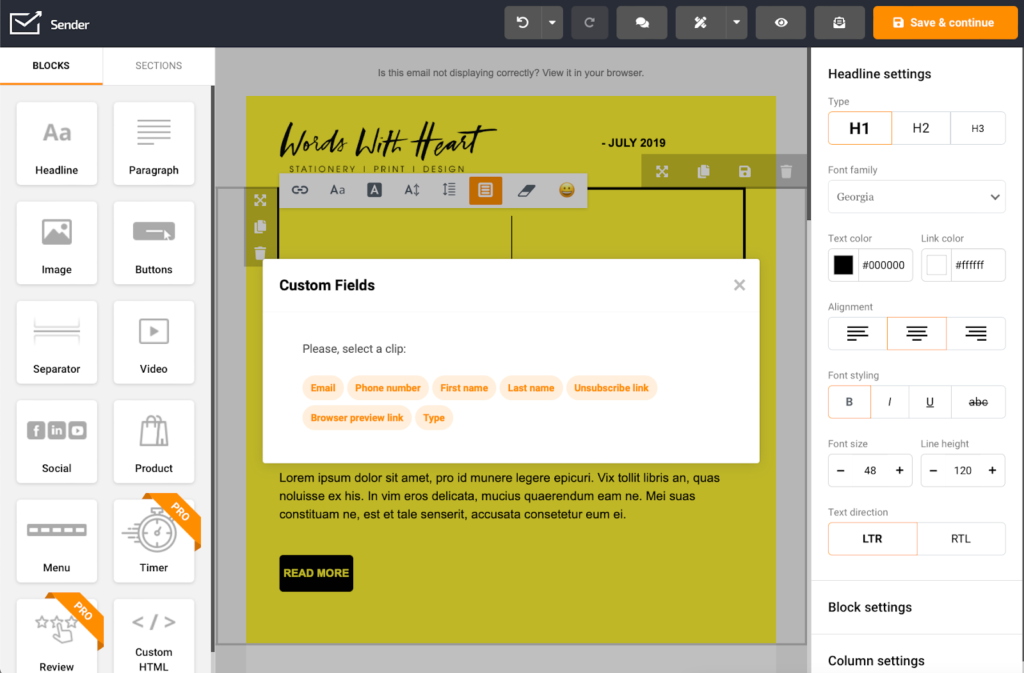
Task: Insert the Unsubscribe link custom field
Action: (611, 388)
